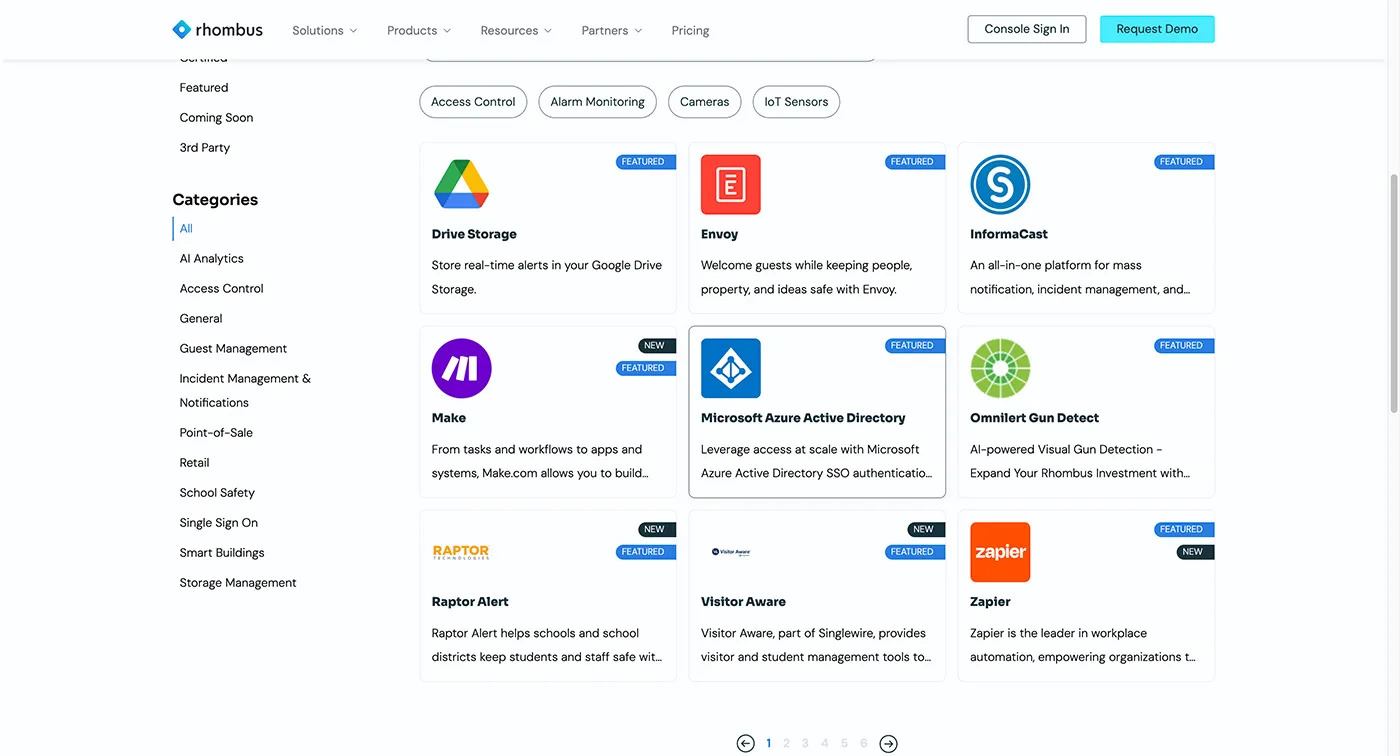1400x756 pixels.
Task: Open Microsoft Azure Active Directory title
Action: click(803, 418)
